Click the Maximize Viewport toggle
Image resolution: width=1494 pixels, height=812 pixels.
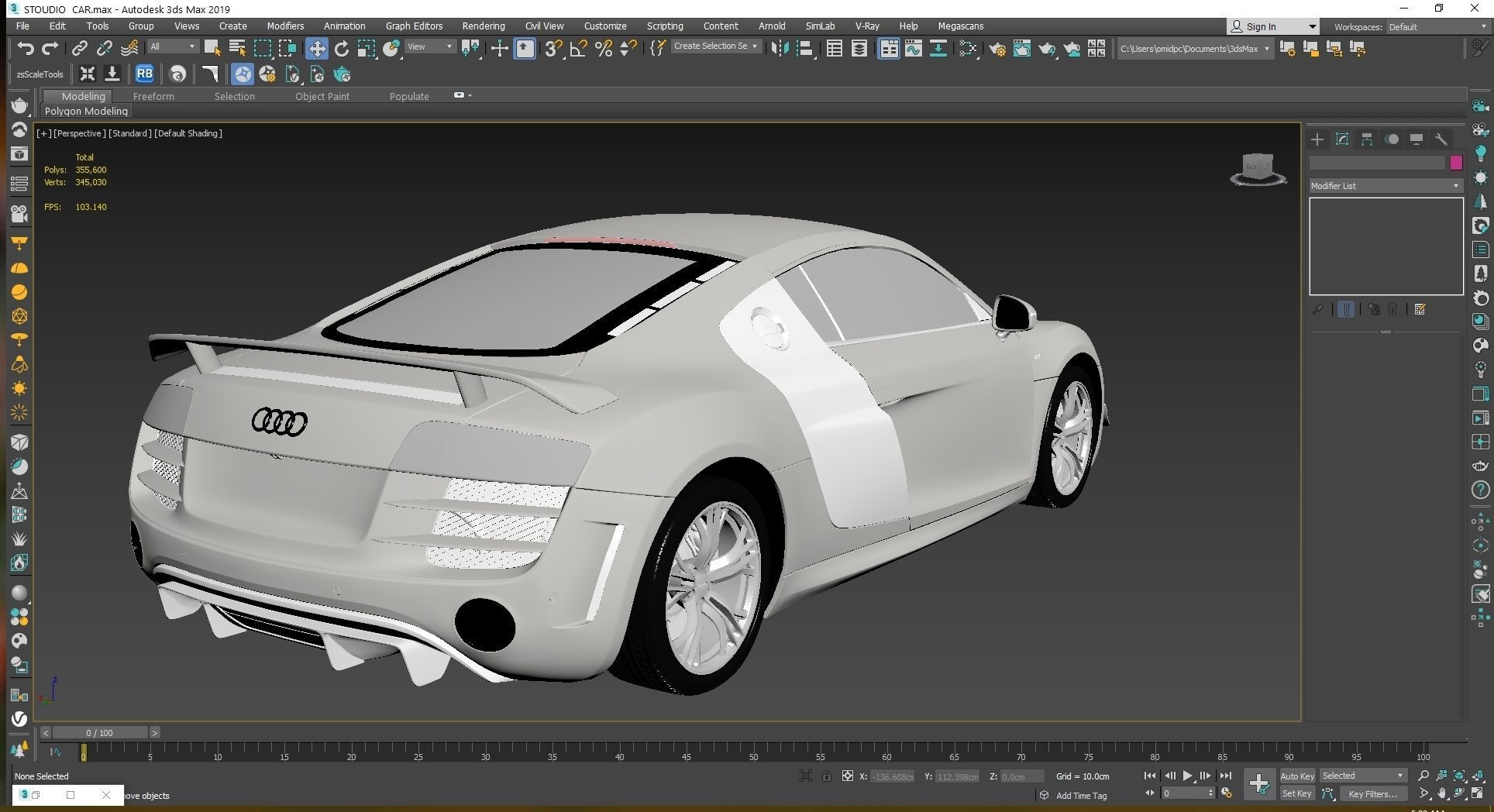[1478, 793]
